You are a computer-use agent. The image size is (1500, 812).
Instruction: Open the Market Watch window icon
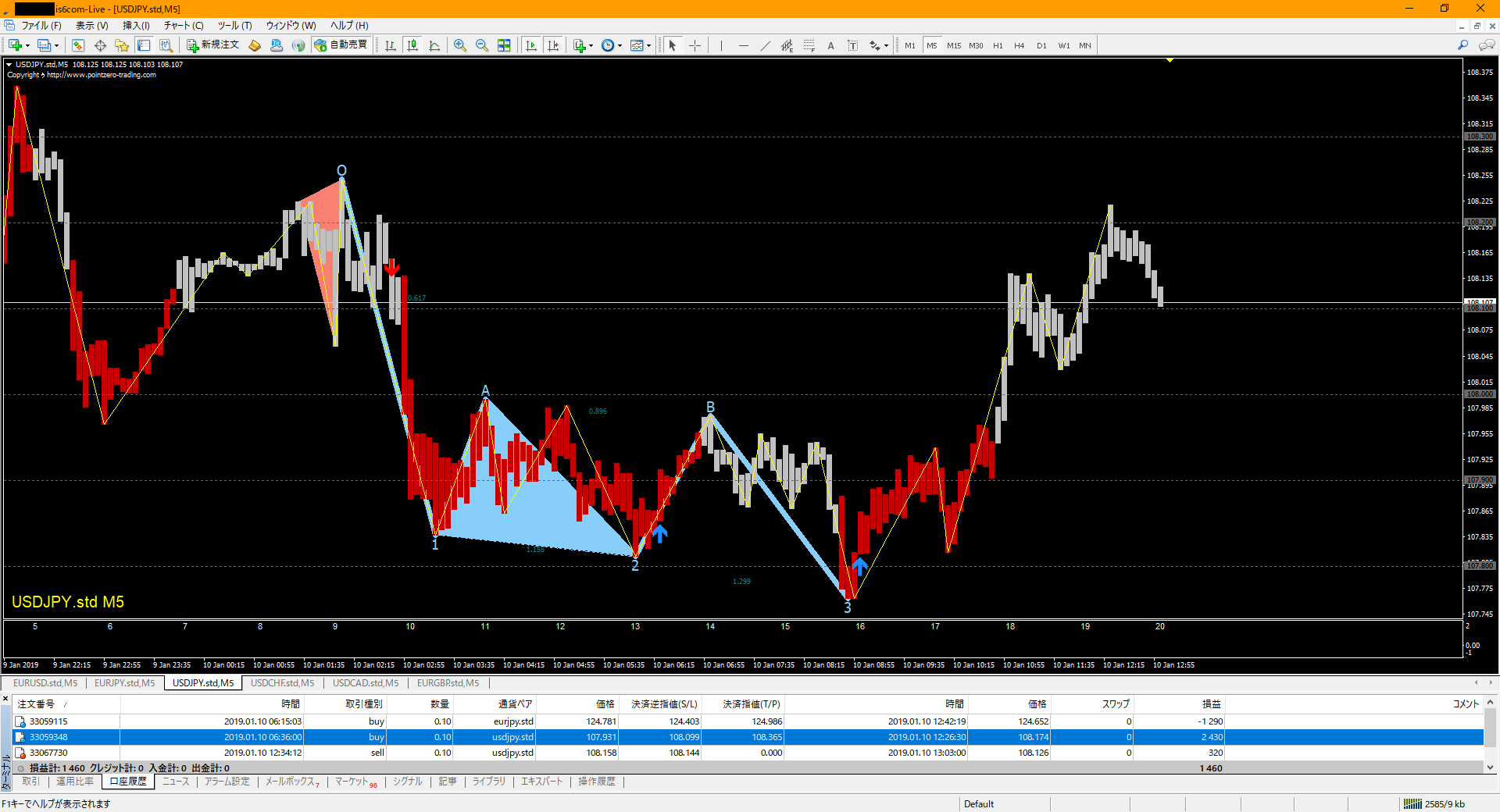click(x=77, y=45)
